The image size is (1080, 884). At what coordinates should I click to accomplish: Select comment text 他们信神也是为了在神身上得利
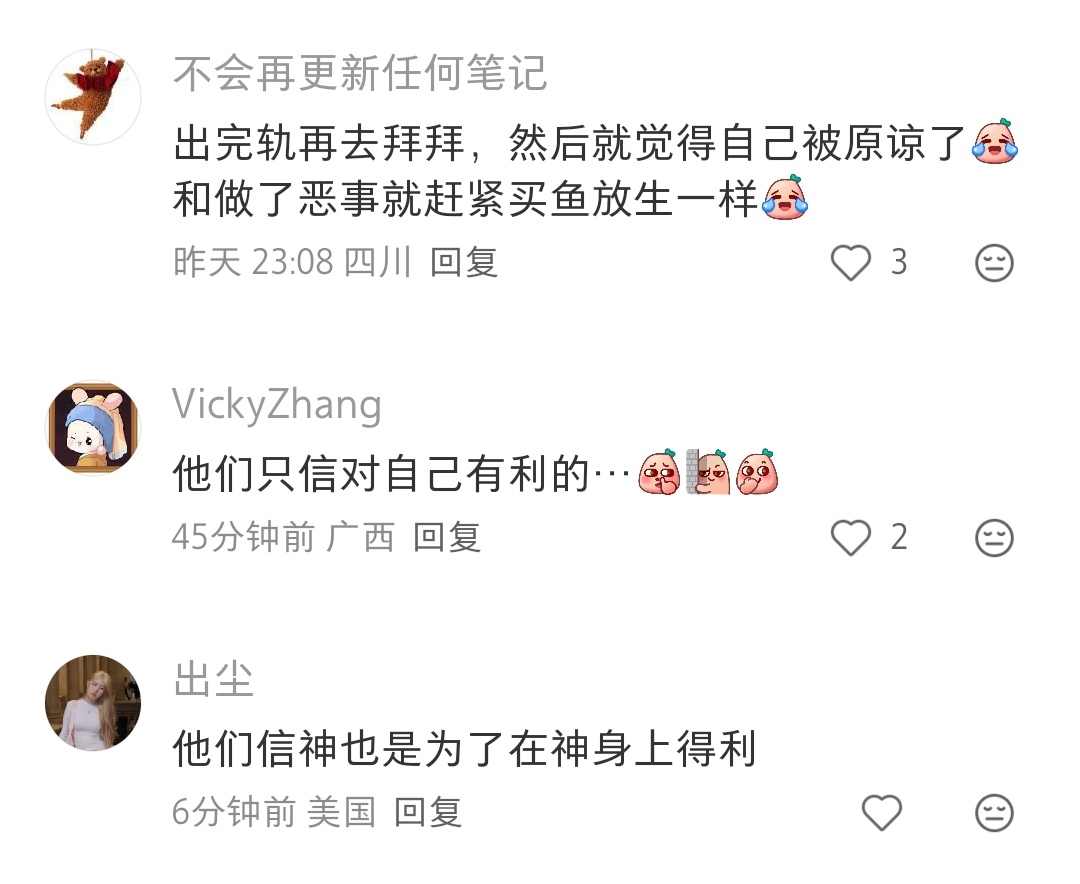click(x=465, y=749)
